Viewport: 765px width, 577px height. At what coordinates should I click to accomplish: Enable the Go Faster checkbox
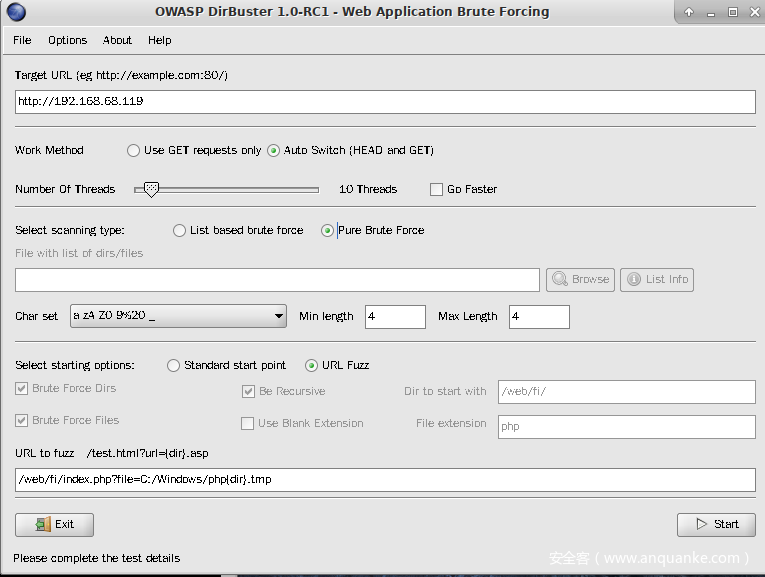436,189
